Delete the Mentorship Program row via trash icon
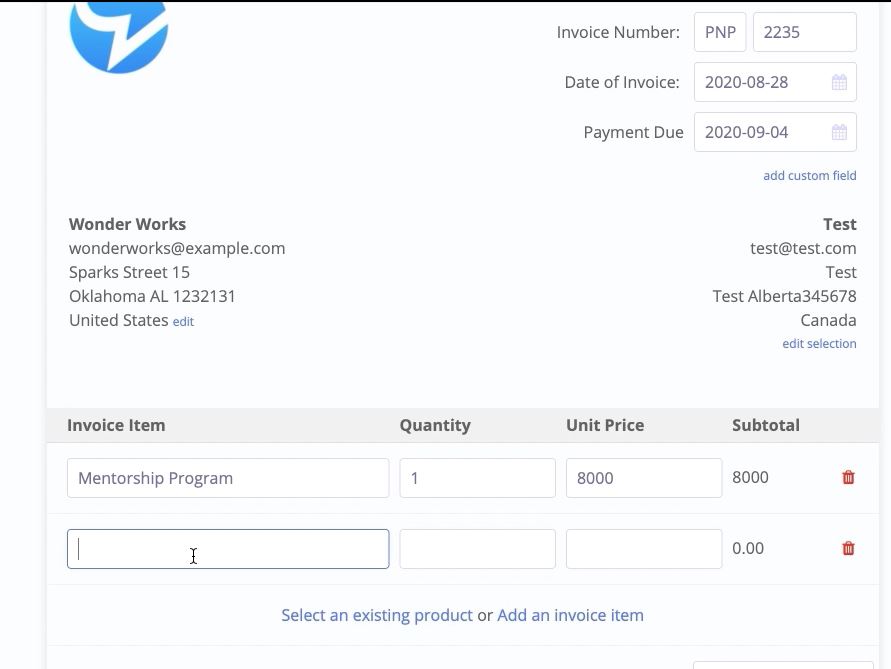 [848, 477]
